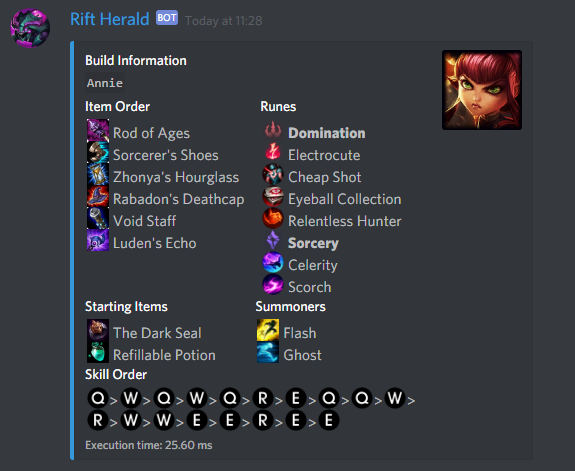Click the Rift Herald username
The height and width of the screenshot is (471, 575).
coord(110,19)
